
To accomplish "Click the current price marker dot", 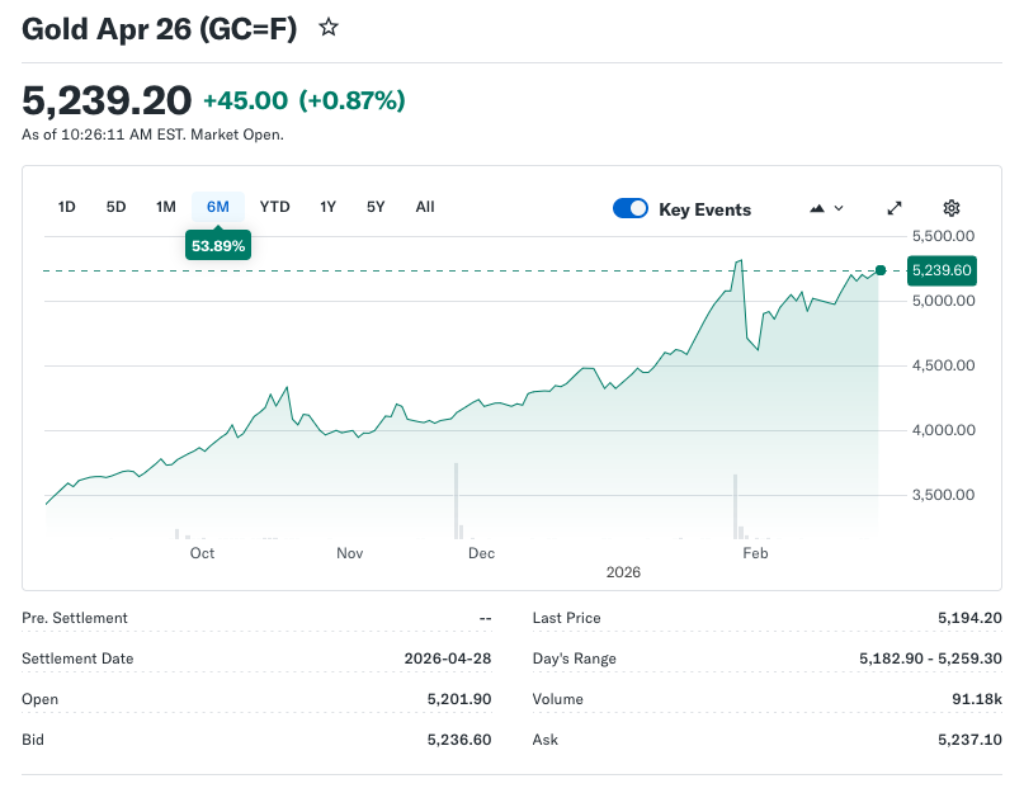I will 879,270.
